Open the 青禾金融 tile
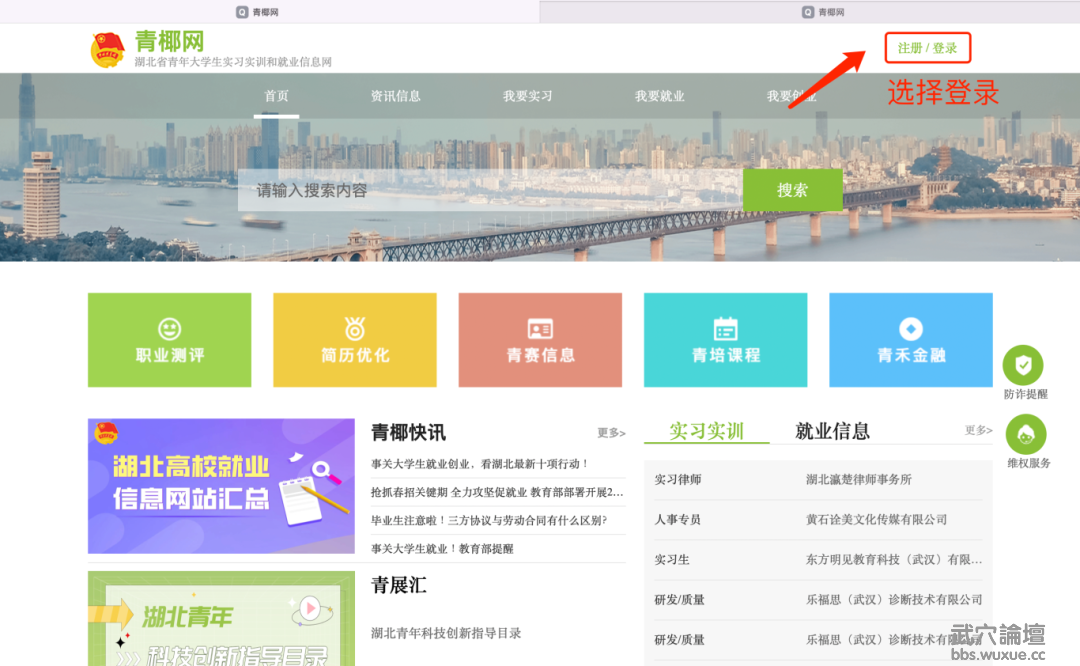Viewport: 1080px width, 666px height. click(x=911, y=340)
